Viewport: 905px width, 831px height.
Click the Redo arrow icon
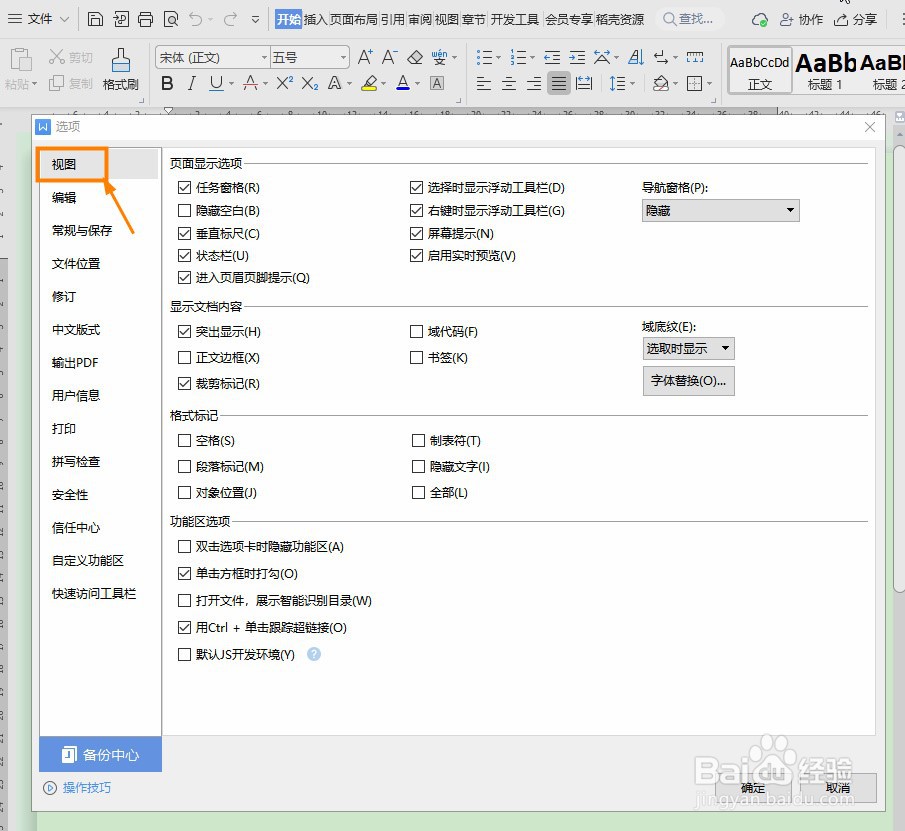(x=230, y=20)
